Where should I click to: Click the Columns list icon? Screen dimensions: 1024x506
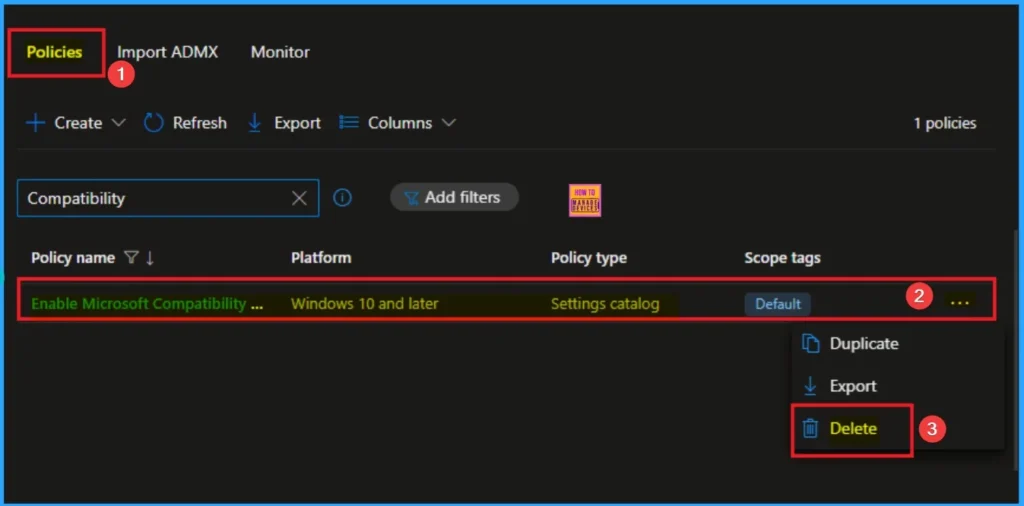349,123
